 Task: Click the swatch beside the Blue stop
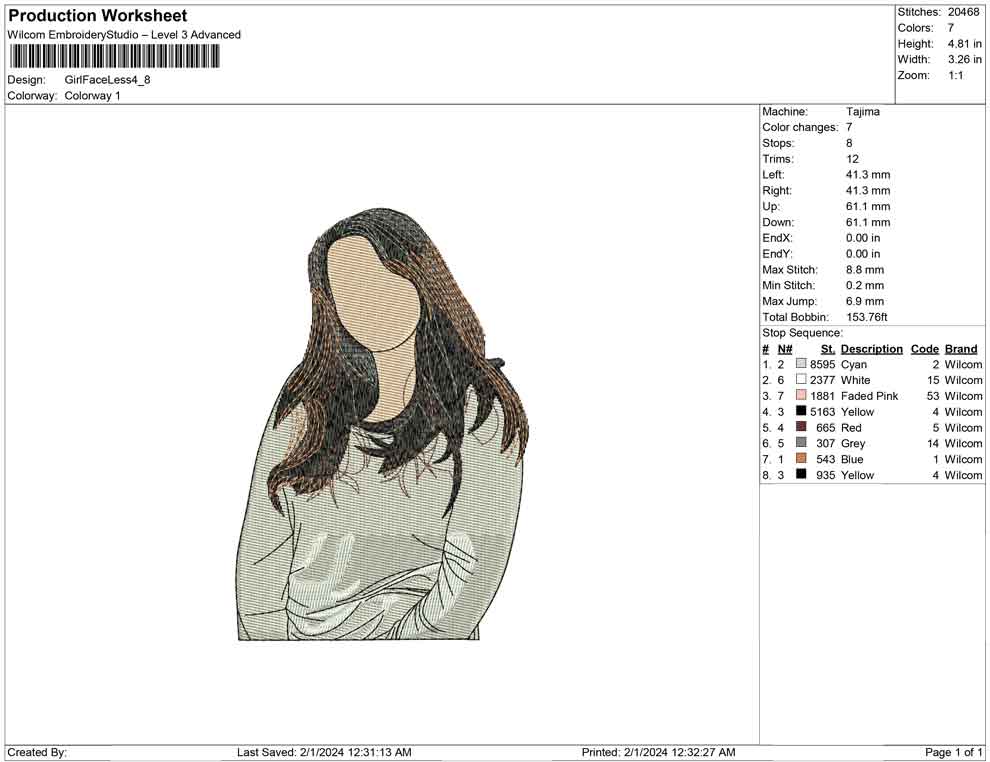[x=801, y=459]
